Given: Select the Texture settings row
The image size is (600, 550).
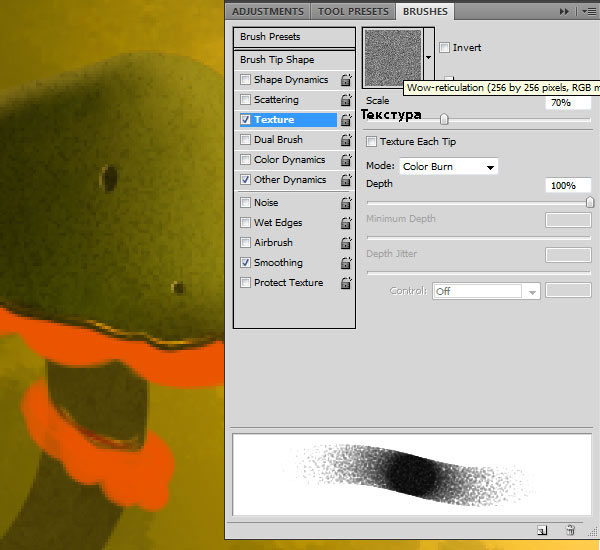Looking at the screenshot, I should point(289,120).
